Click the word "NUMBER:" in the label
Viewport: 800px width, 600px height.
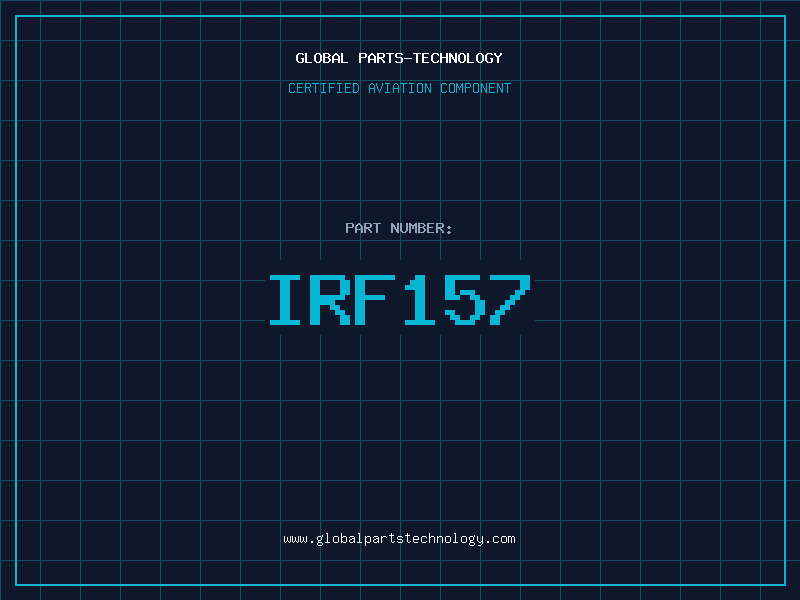tap(421, 229)
